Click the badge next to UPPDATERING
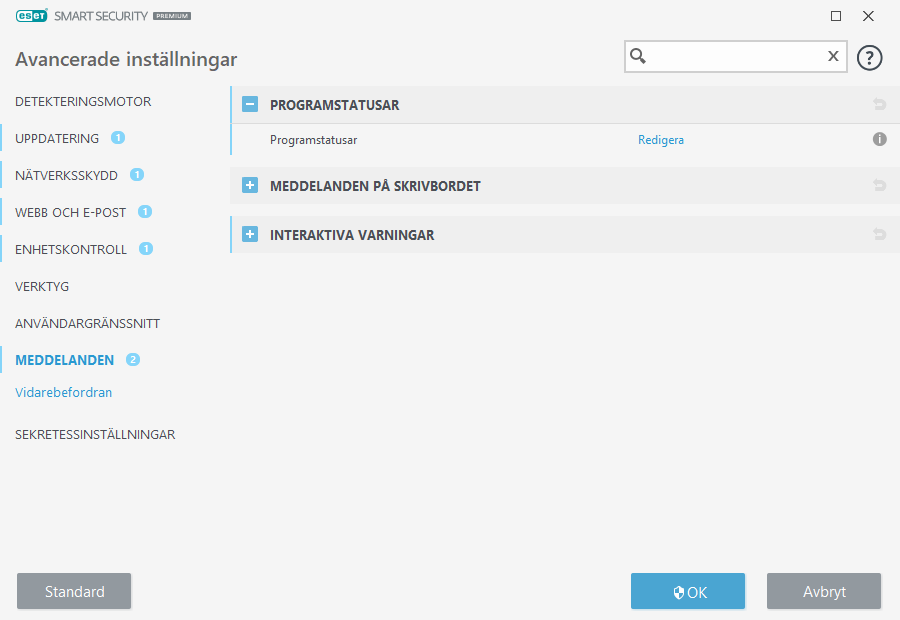Screen dimensions: 900x620 click(118, 138)
